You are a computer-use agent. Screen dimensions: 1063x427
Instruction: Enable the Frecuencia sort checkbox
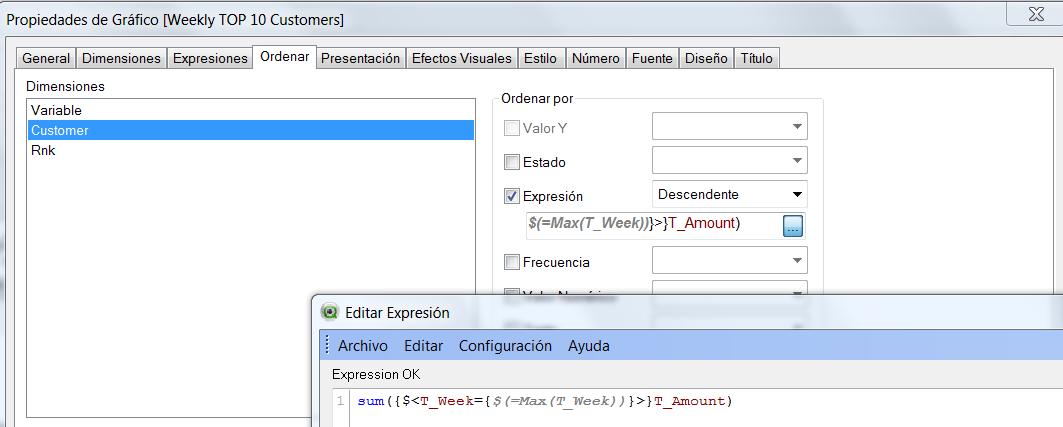click(x=512, y=262)
